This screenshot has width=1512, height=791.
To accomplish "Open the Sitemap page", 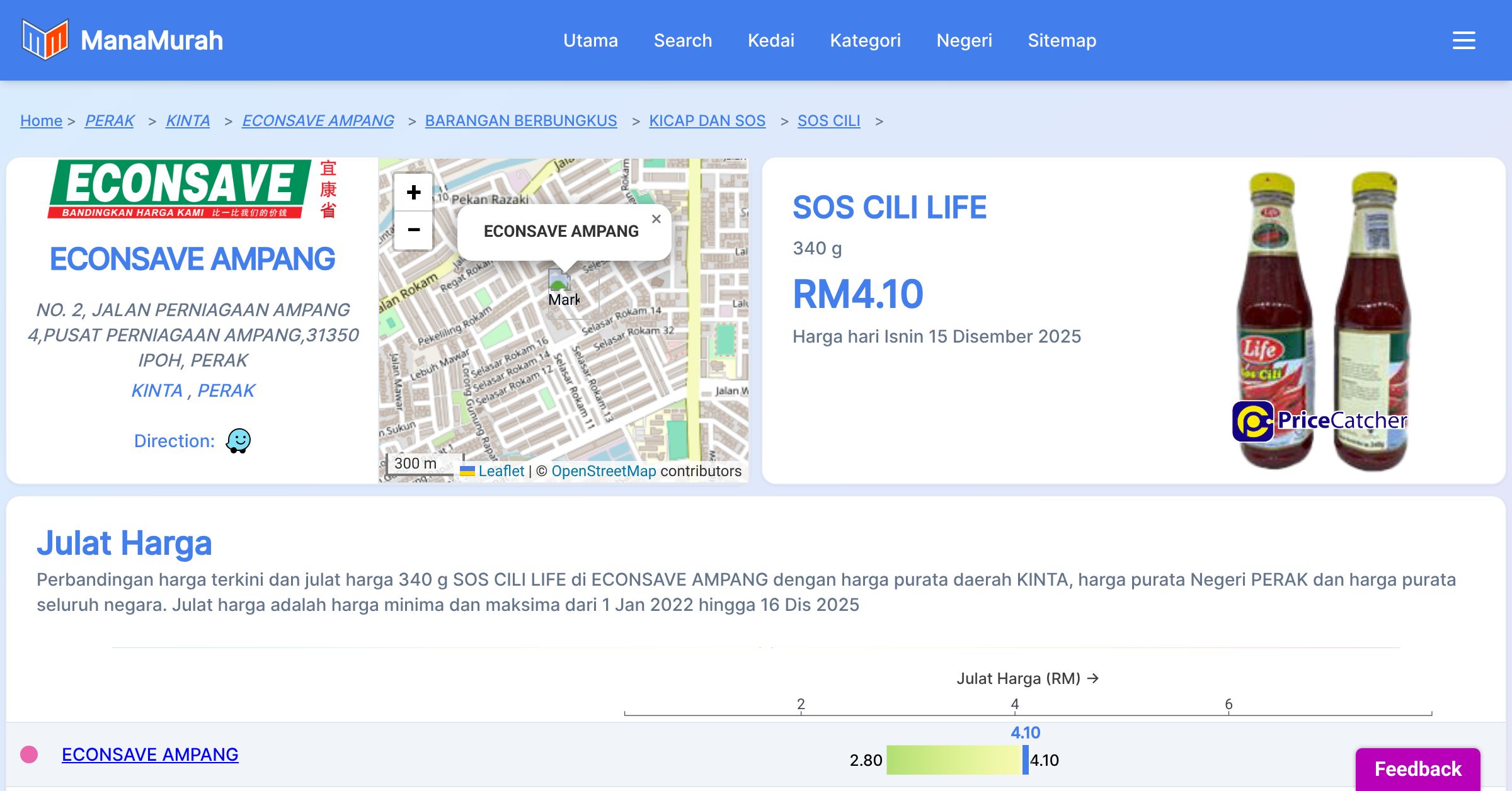I will [x=1062, y=40].
